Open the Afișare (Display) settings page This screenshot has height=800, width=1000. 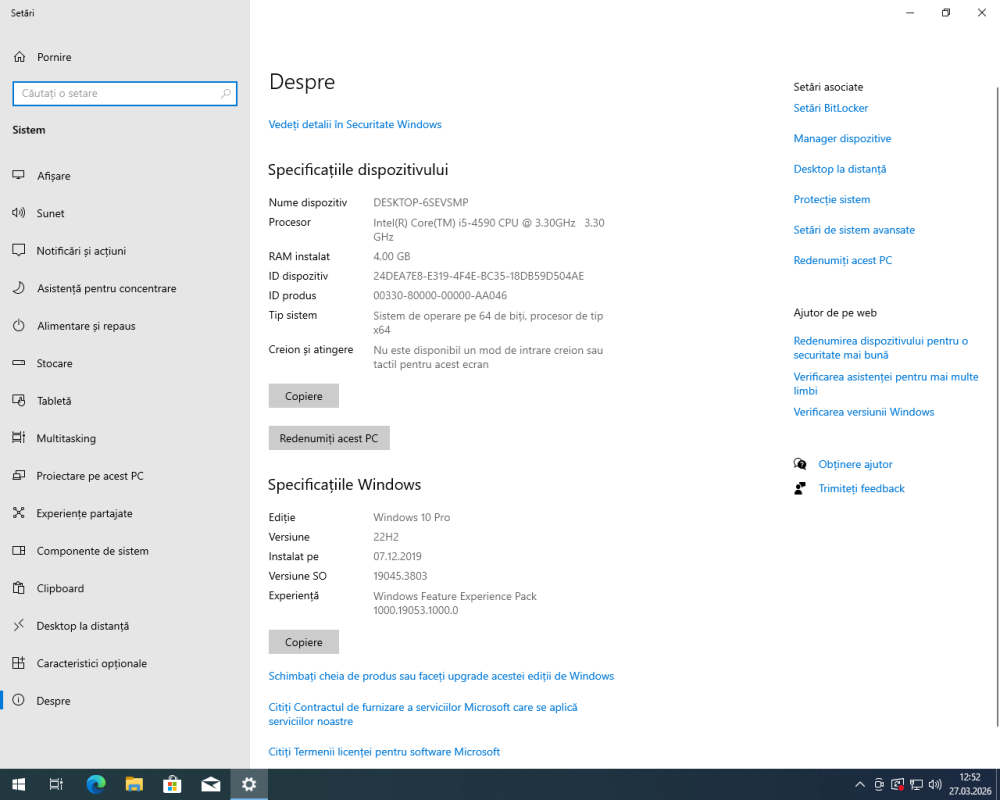point(60,175)
